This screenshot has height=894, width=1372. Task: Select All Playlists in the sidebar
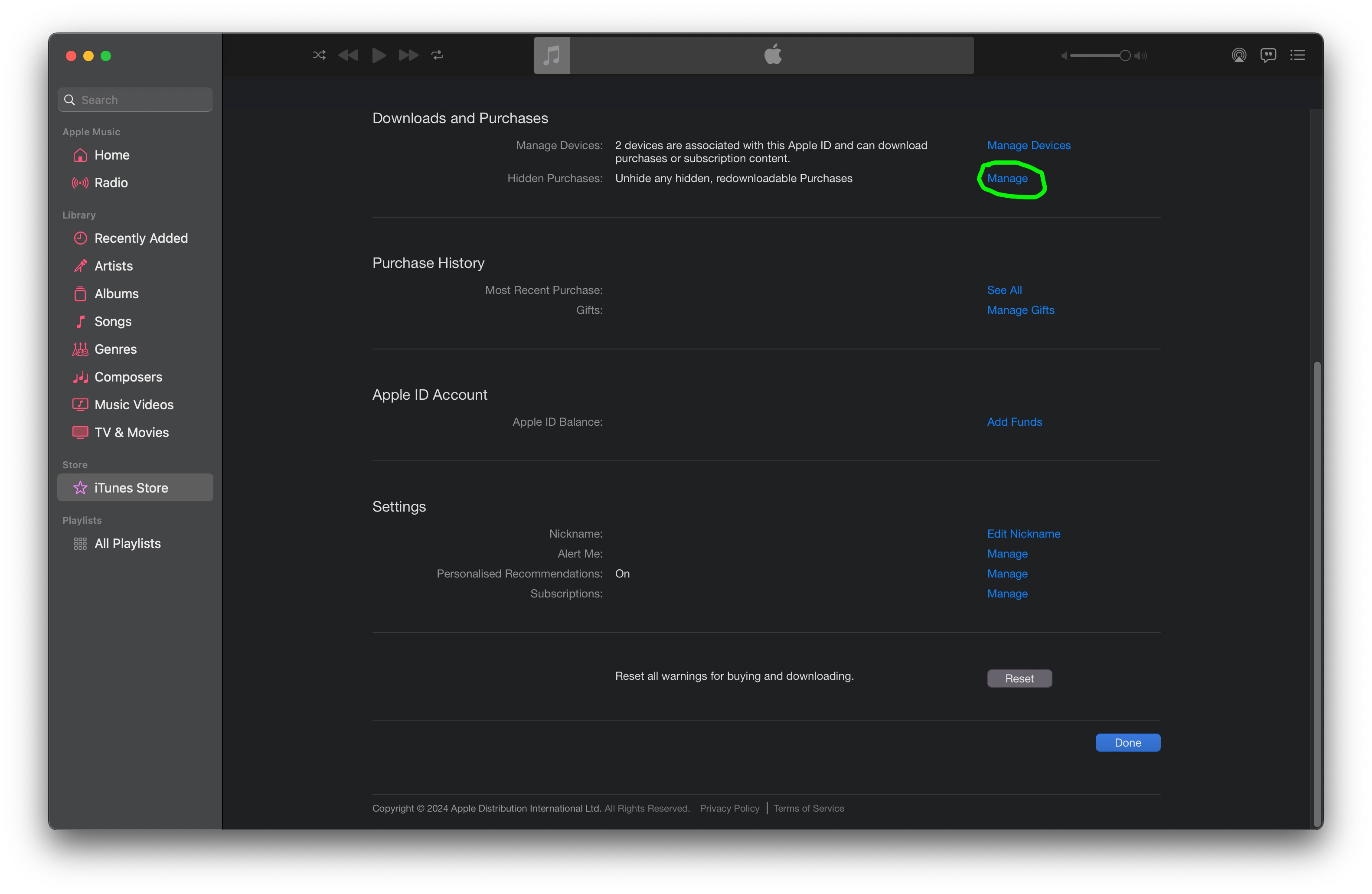pos(127,544)
